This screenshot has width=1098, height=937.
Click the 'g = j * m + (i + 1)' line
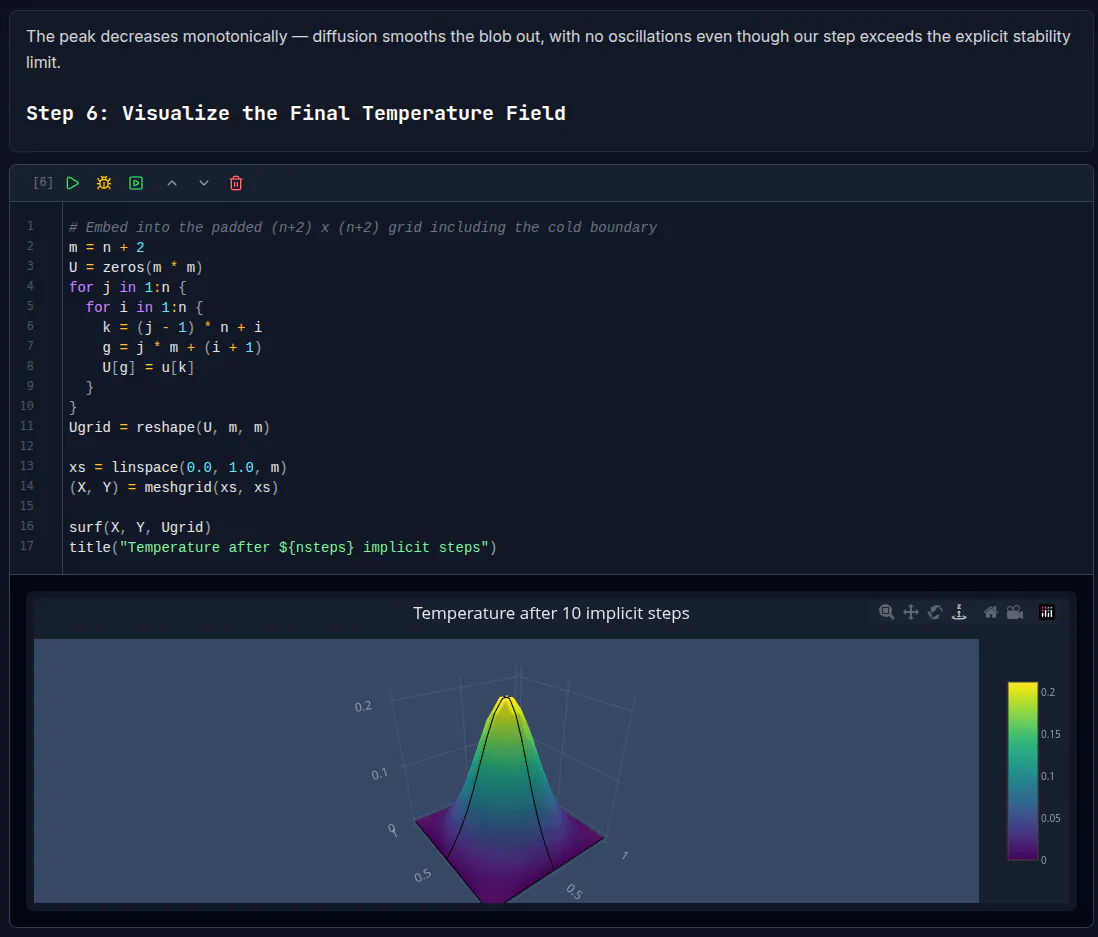[x=182, y=347]
